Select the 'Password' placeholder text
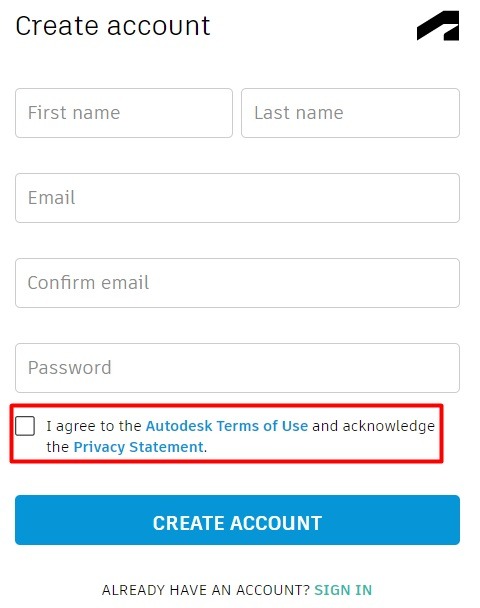480x608 pixels. pyautogui.click(x=70, y=368)
